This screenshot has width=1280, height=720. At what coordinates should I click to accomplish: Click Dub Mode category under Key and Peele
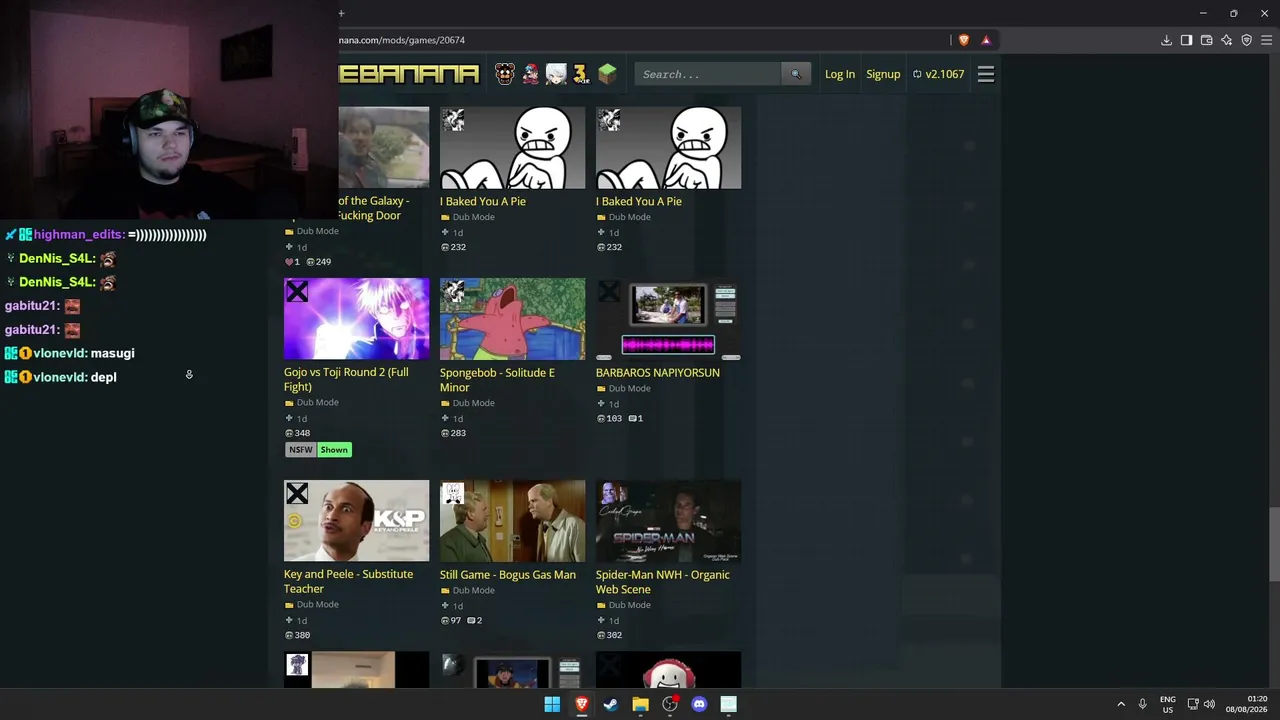pyautogui.click(x=317, y=605)
